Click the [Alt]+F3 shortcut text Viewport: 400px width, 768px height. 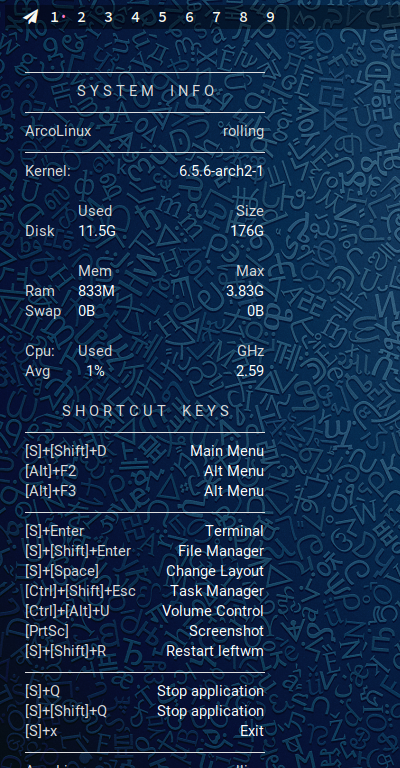coord(51,491)
